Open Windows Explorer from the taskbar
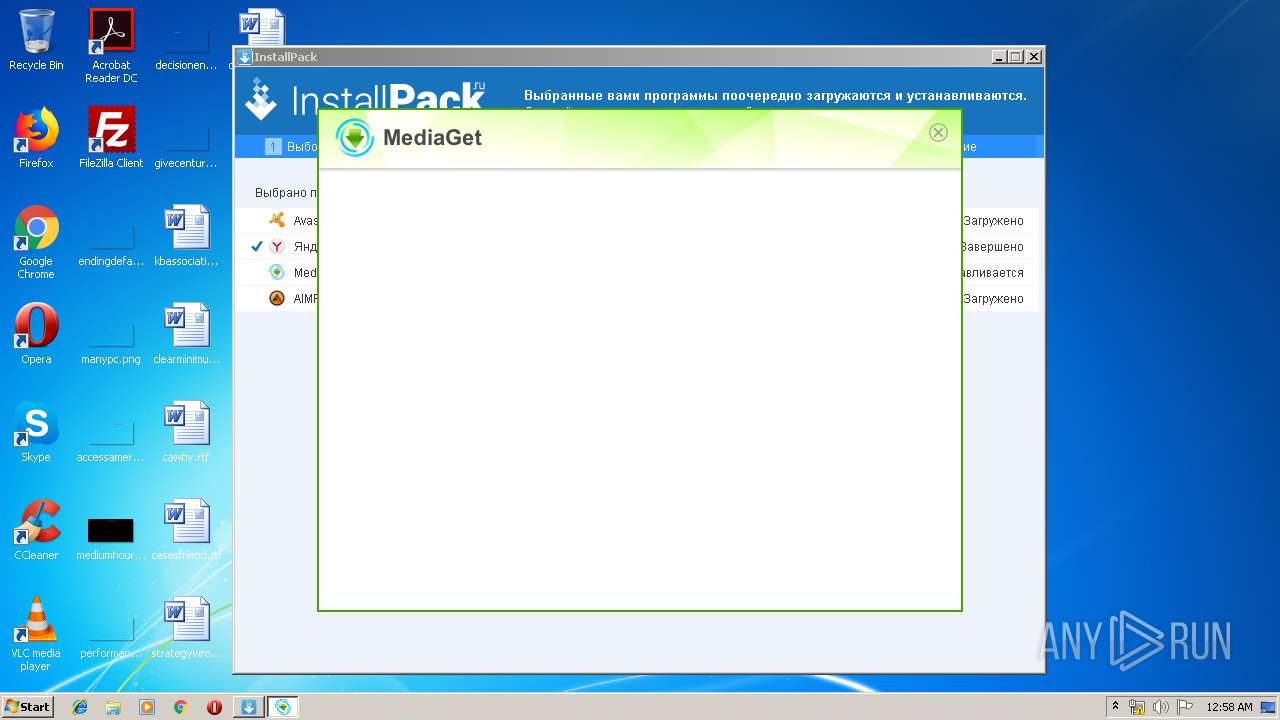The height and width of the screenshot is (720, 1280). pyautogui.click(x=113, y=707)
